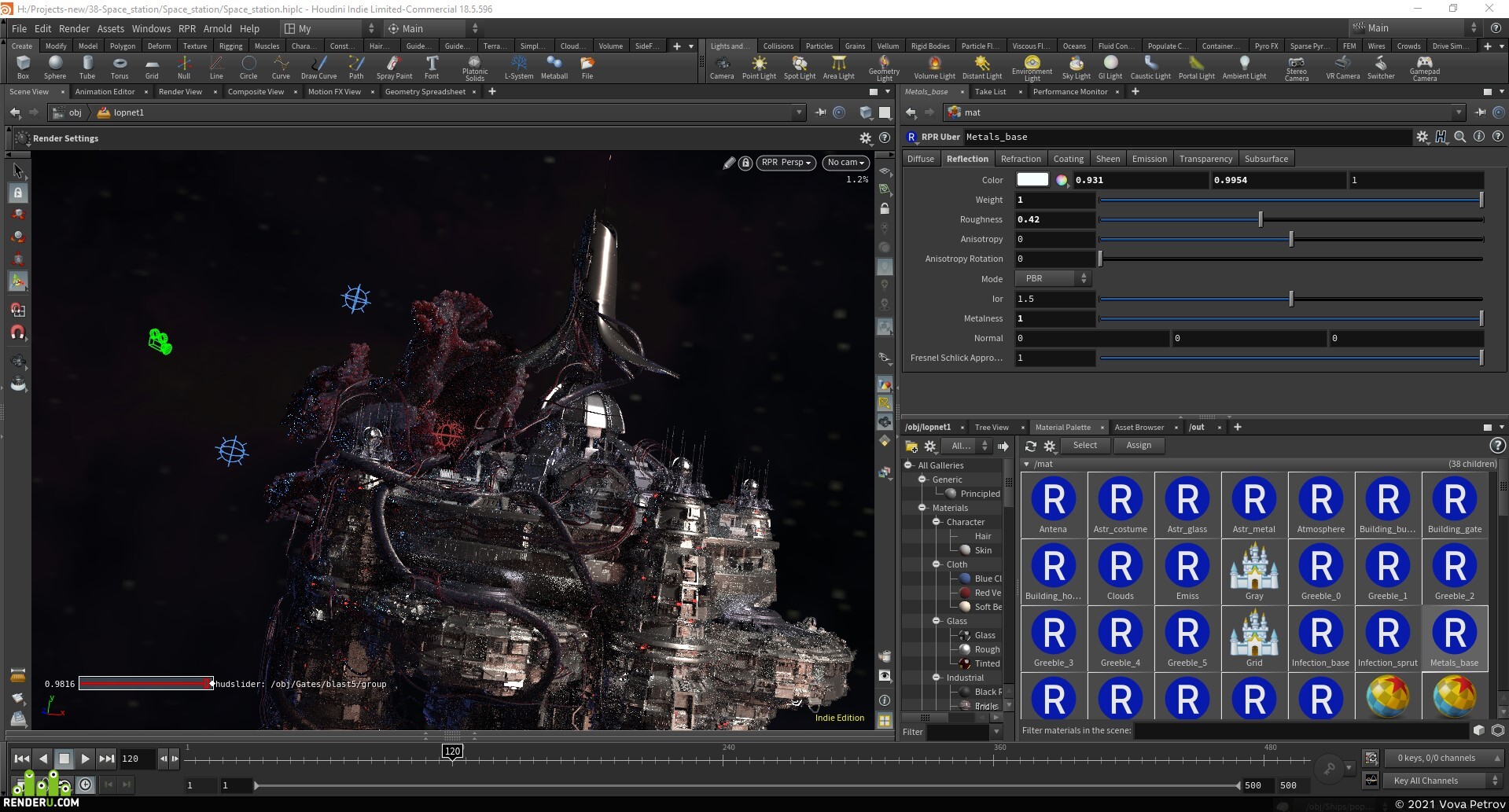Viewport: 1509px width, 812px height.
Task: Switch to the Coating tab
Action: pos(1068,159)
